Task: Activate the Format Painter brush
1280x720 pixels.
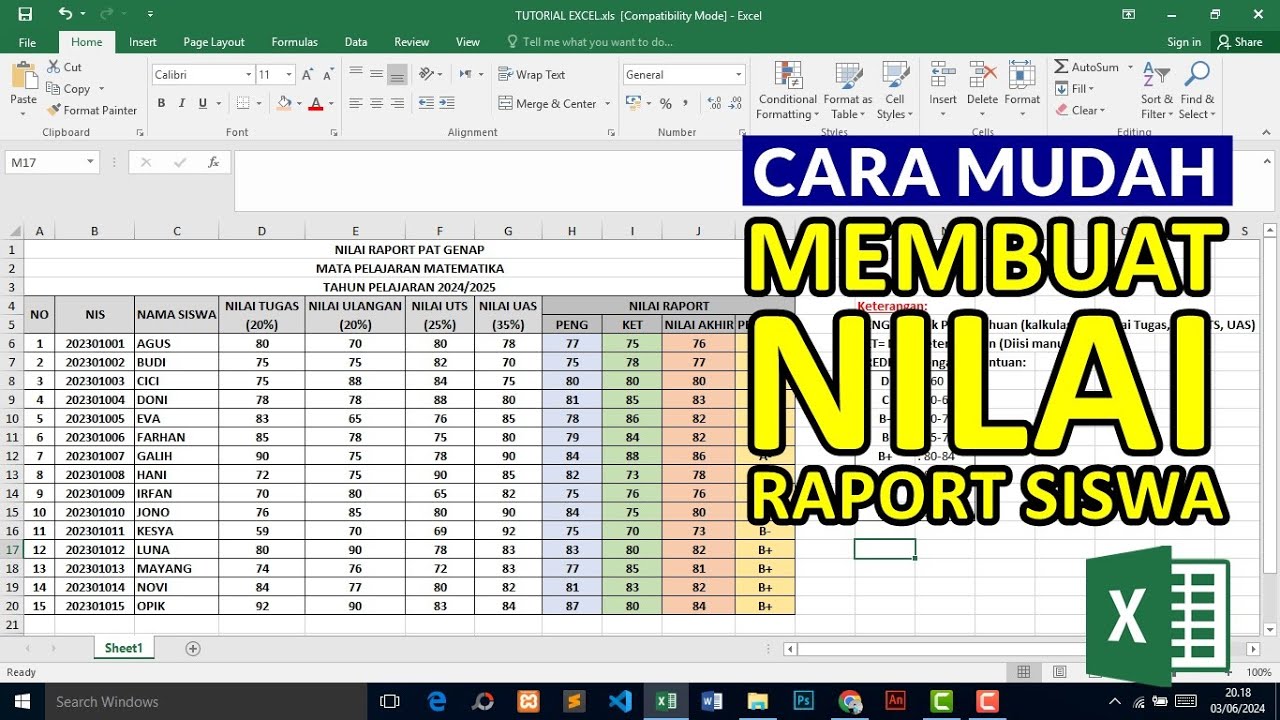Action: 92,110
